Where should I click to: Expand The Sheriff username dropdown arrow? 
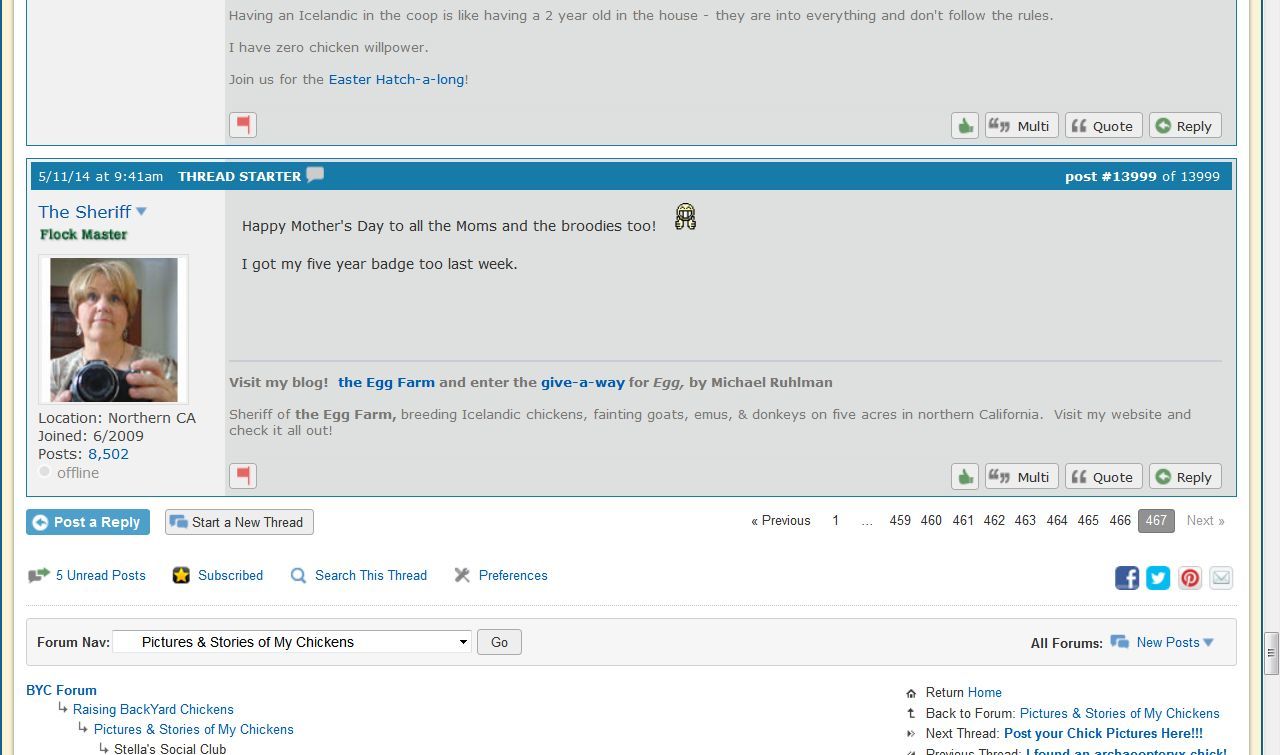pyautogui.click(x=141, y=212)
